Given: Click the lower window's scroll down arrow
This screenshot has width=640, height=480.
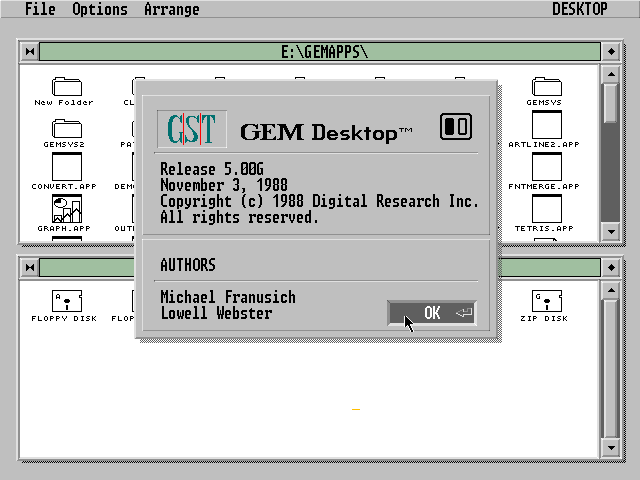Looking at the screenshot, I should click(611, 448).
